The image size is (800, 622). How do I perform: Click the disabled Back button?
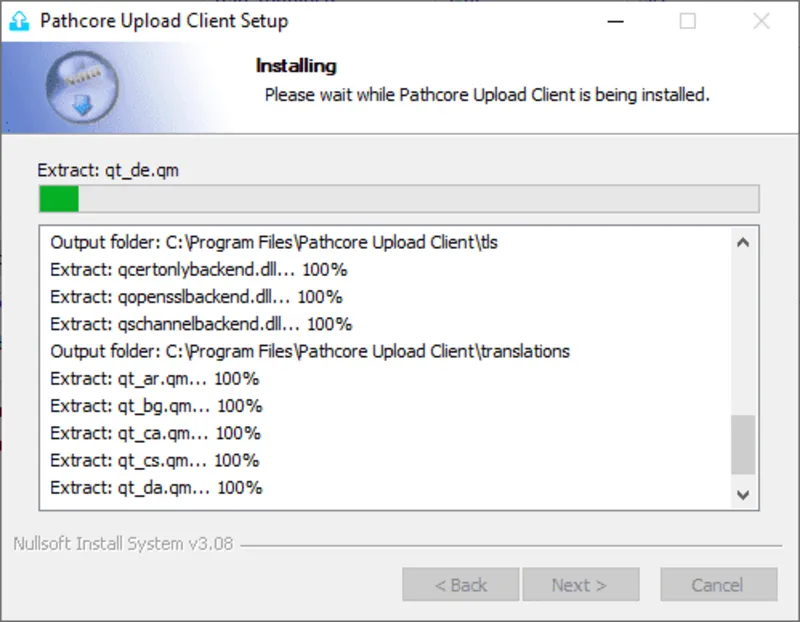461,585
